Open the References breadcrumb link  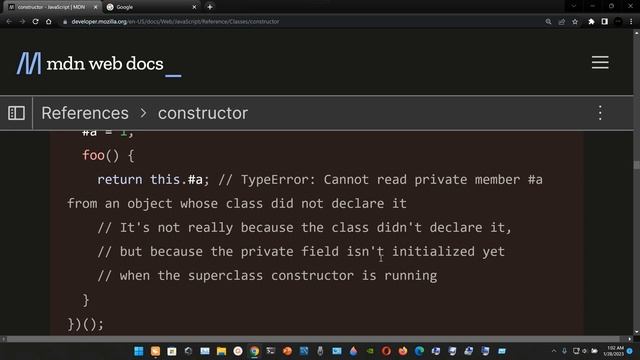click(85, 113)
